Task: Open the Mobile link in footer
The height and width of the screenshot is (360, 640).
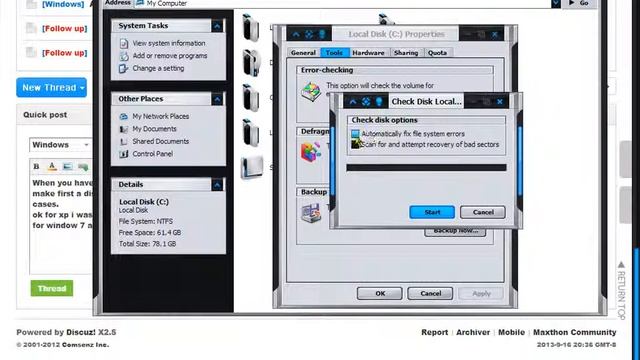Action: (x=511, y=332)
